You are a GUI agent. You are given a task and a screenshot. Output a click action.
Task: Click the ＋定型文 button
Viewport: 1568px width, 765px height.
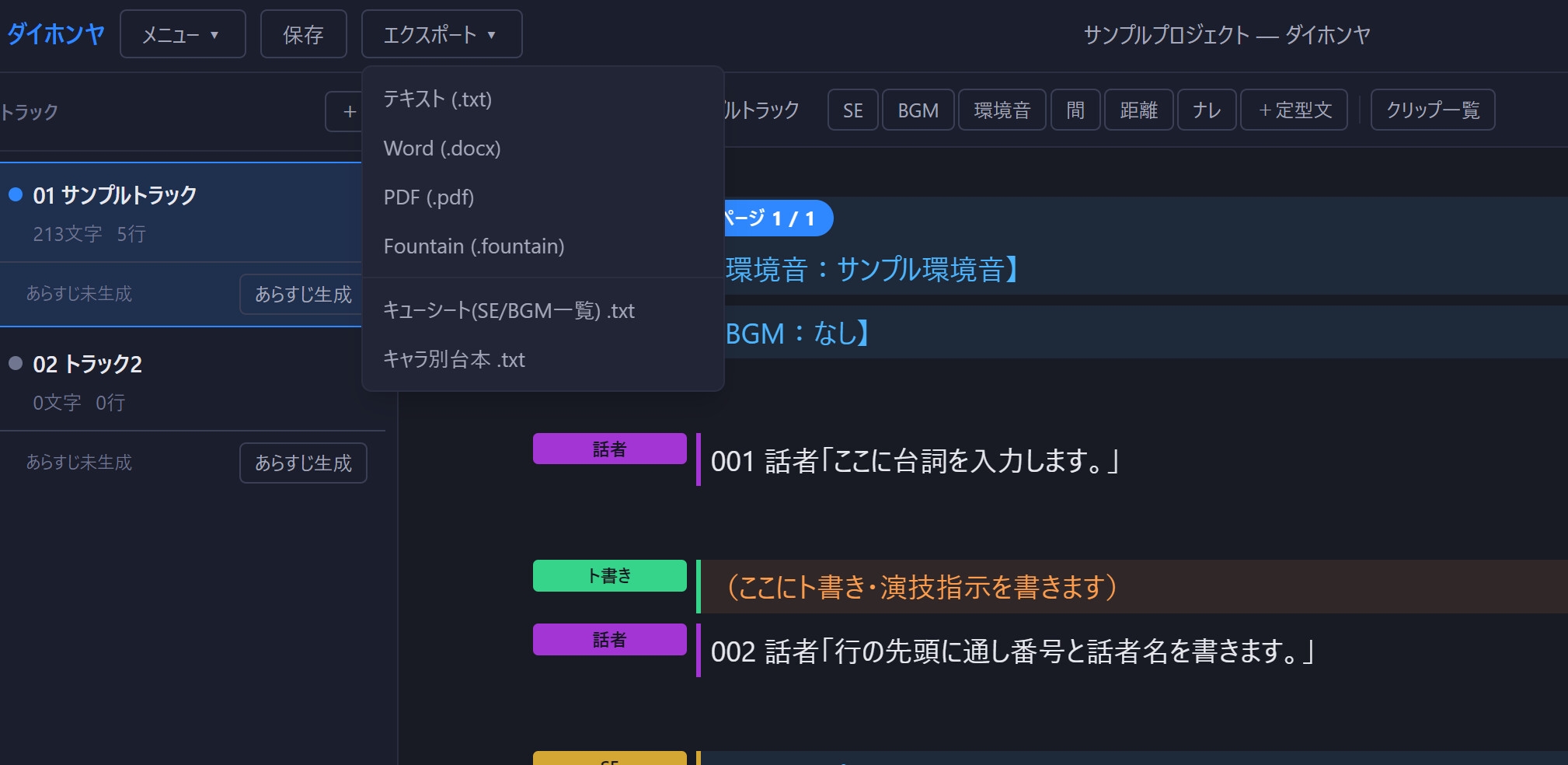pyautogui.click(x=1294, y=110)
